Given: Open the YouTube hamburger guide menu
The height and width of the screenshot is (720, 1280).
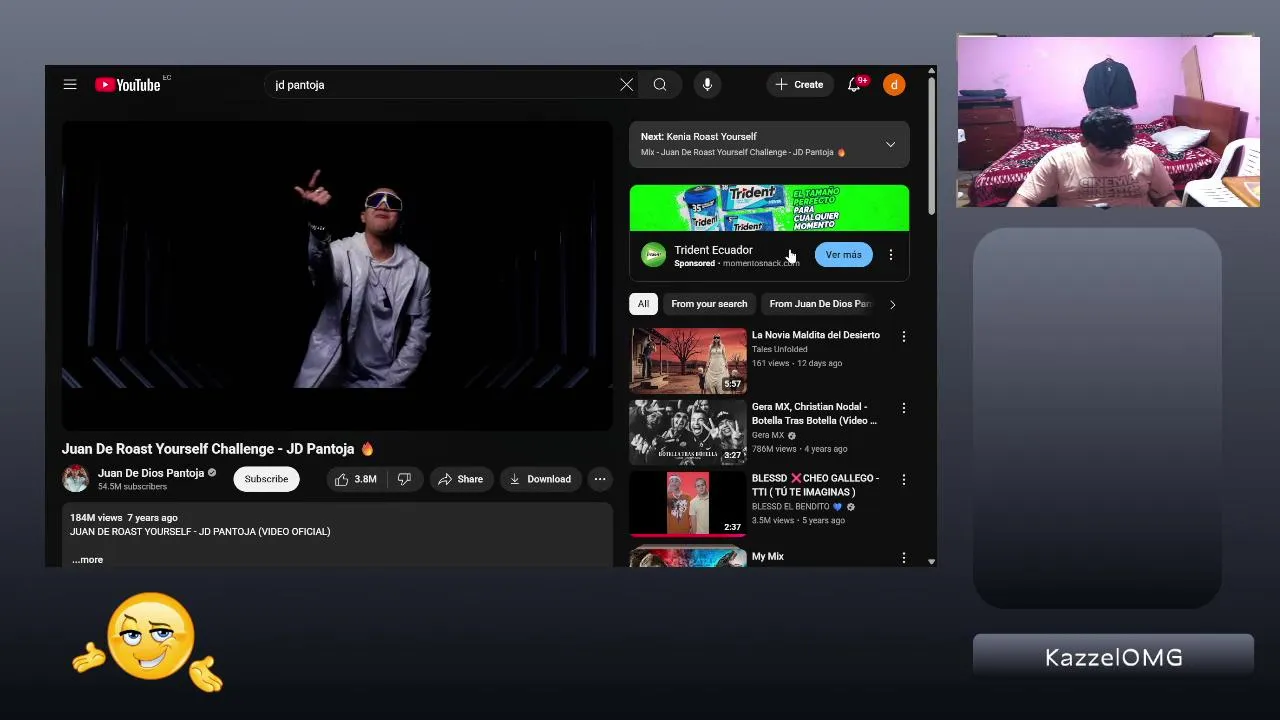Looking at the screenshot, I should pyautogui.click(x=70, y=85).
